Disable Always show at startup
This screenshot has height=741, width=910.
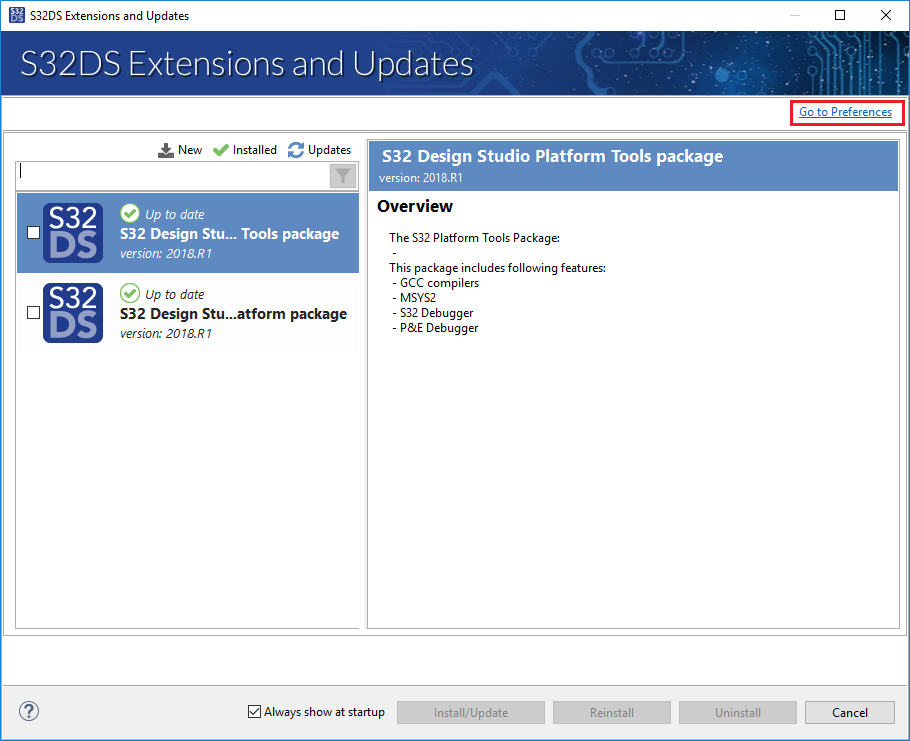click(254, 712)
